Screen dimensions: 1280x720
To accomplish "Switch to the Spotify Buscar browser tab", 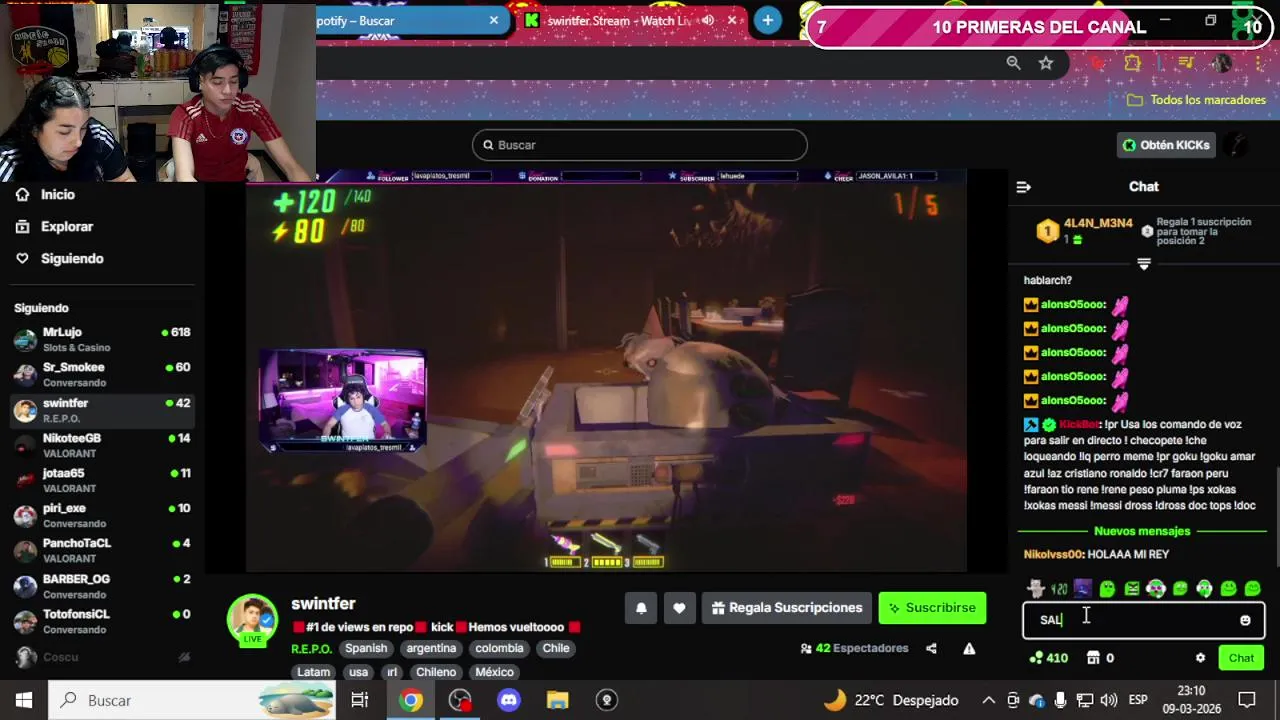I will (x=400, y=20).
